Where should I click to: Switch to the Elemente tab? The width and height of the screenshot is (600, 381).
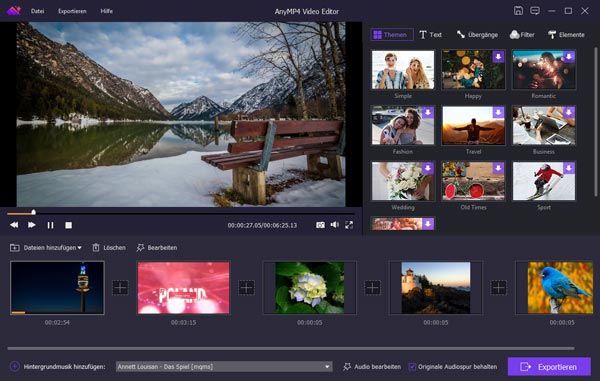[x=566, y=35]
